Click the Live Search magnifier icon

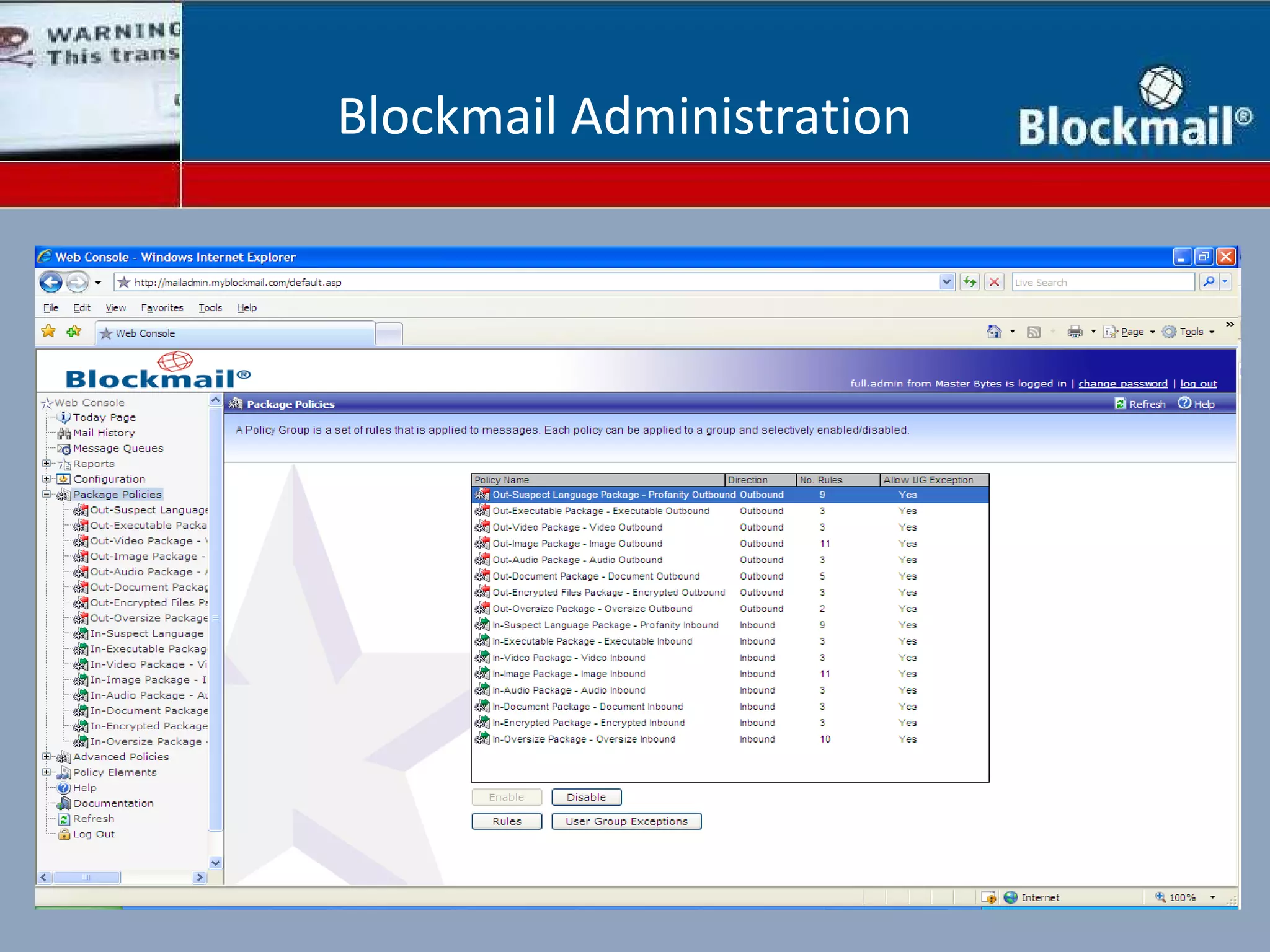(1209, 282)
